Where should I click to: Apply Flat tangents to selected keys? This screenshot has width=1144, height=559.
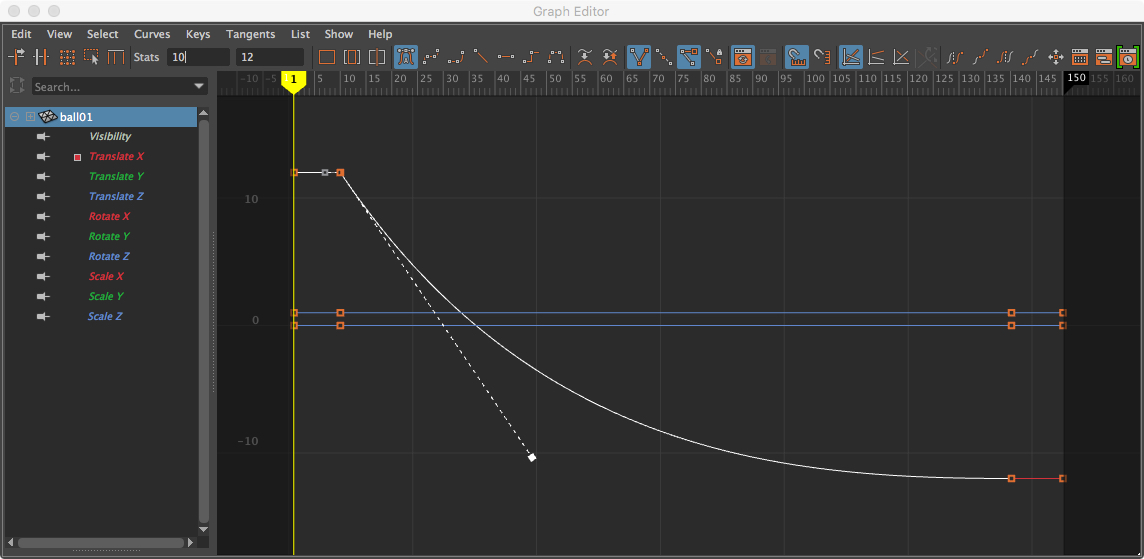(506, 57)
